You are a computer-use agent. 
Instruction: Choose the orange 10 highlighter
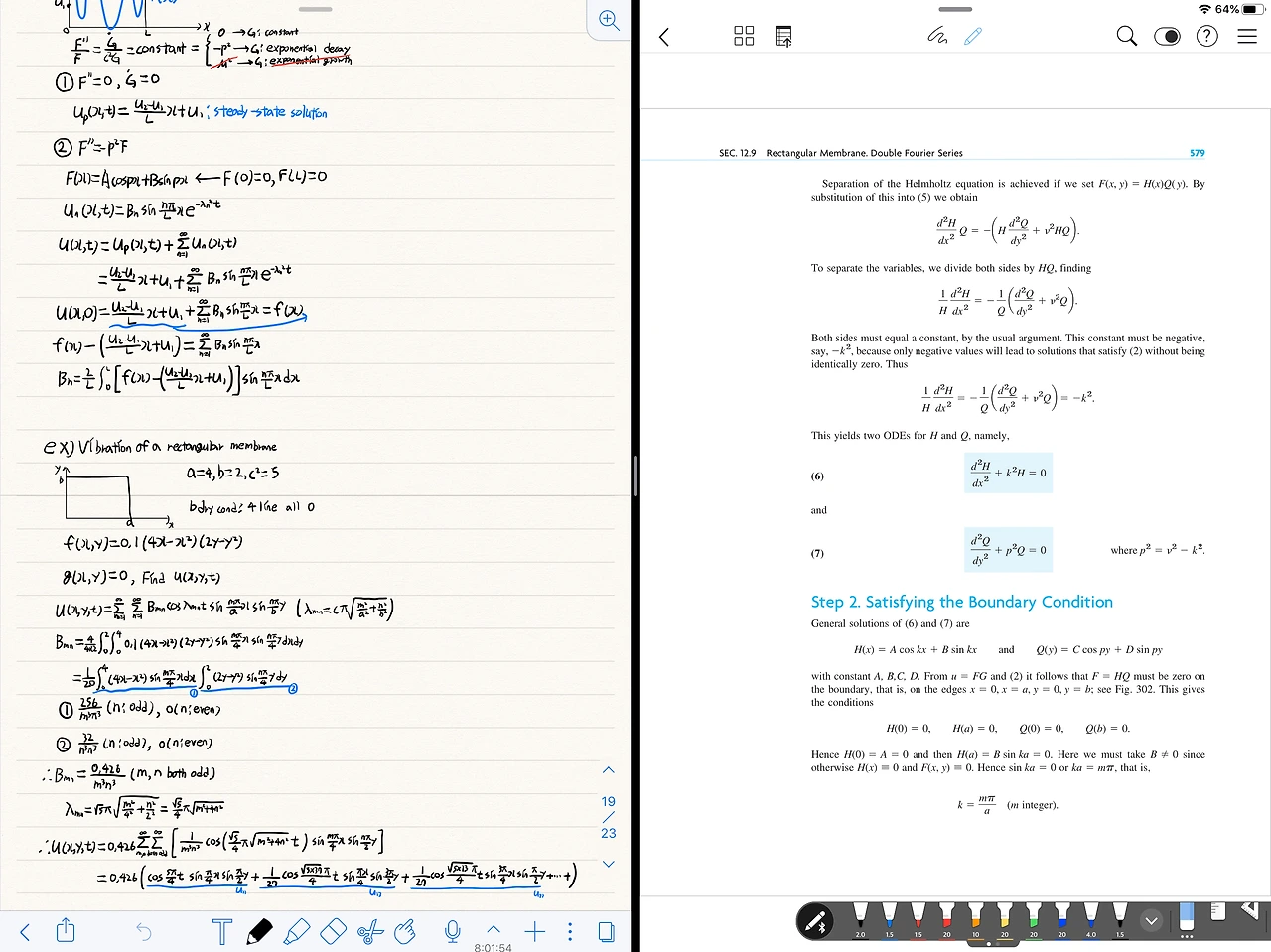(975, 920)
